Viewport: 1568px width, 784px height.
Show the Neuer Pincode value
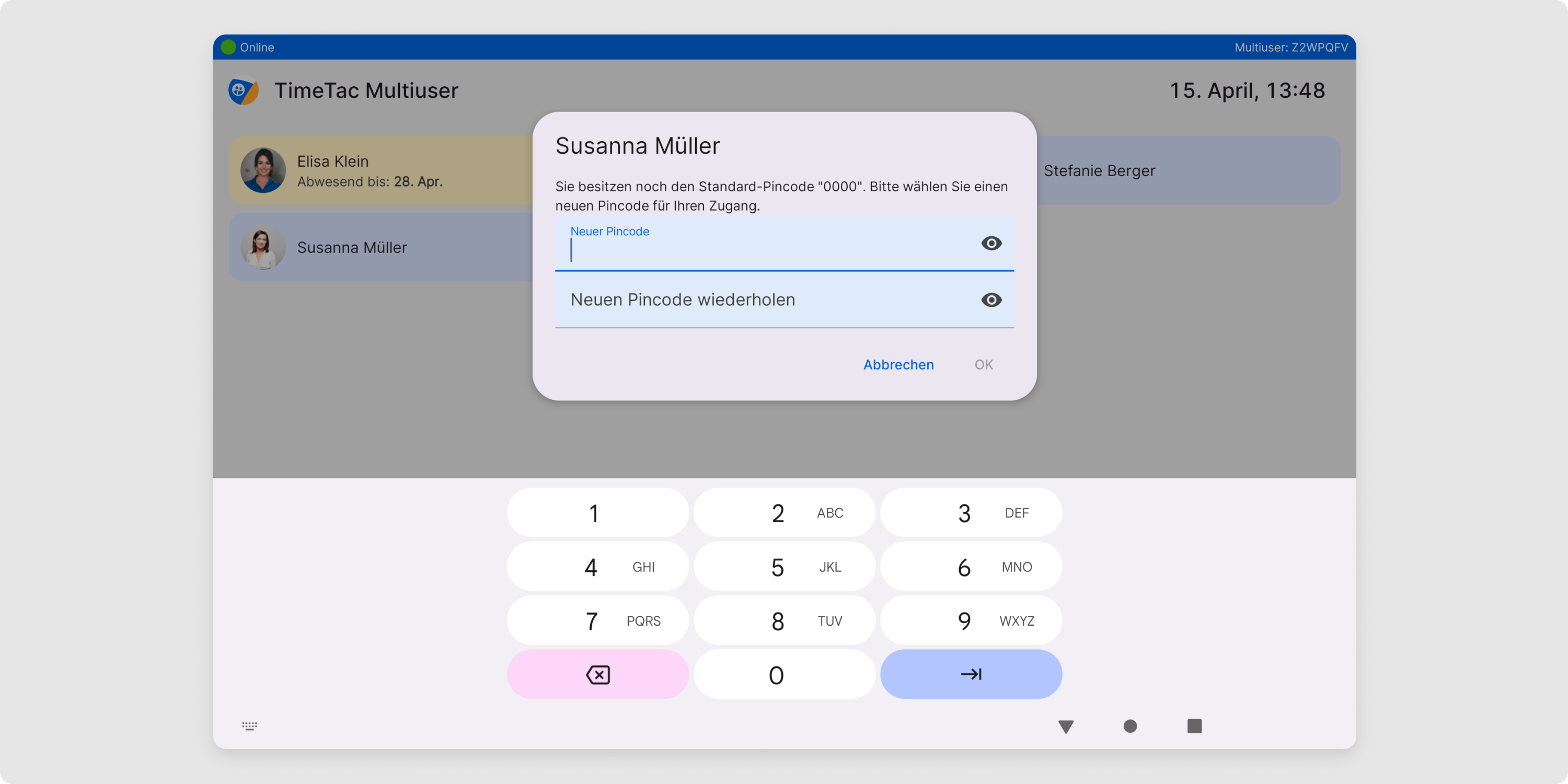coord(991,244)
